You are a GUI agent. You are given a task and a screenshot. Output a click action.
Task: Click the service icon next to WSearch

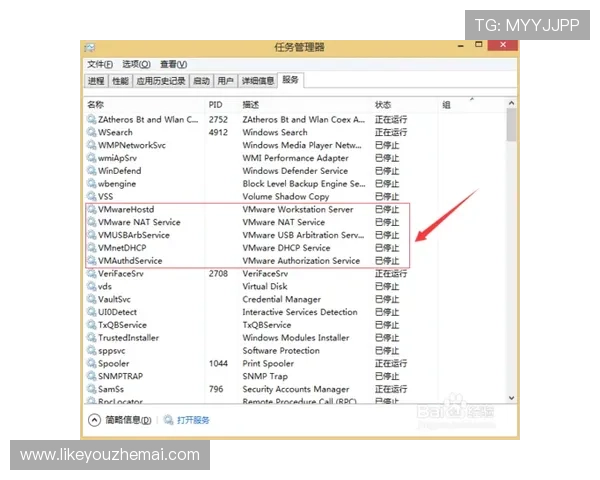pyautogui.click(x=91, y=132)
